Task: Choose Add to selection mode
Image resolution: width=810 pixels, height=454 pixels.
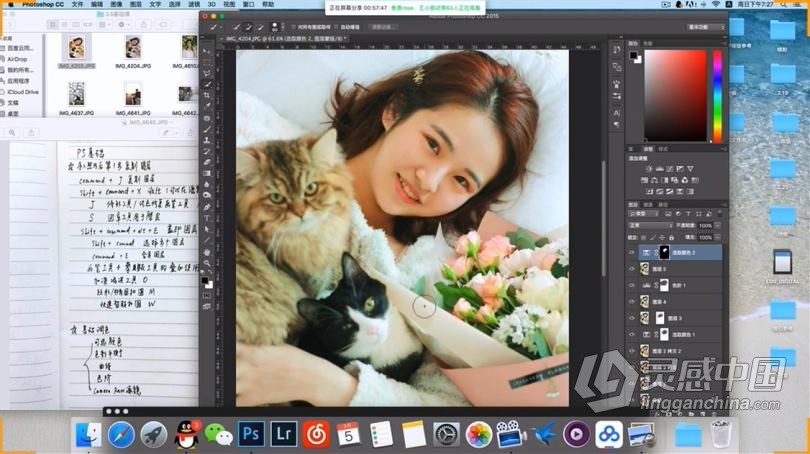Action: point(248,27)
